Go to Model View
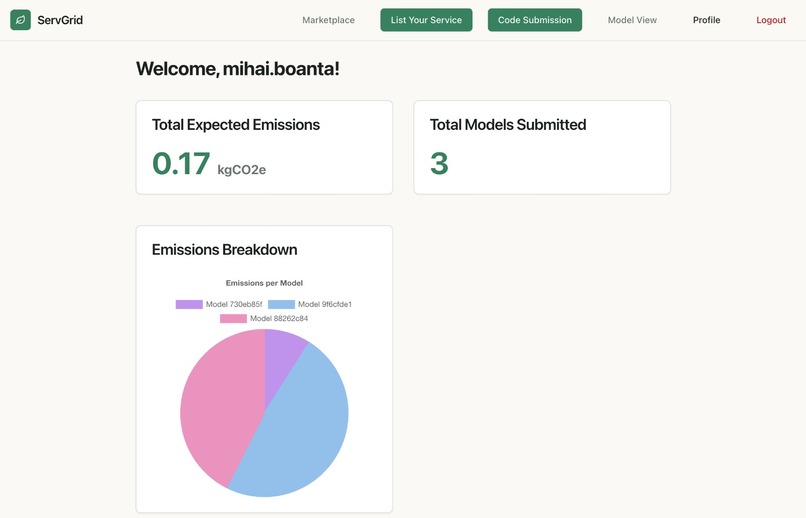This screenshot has width=806, height=518. (x=632, y=20)
